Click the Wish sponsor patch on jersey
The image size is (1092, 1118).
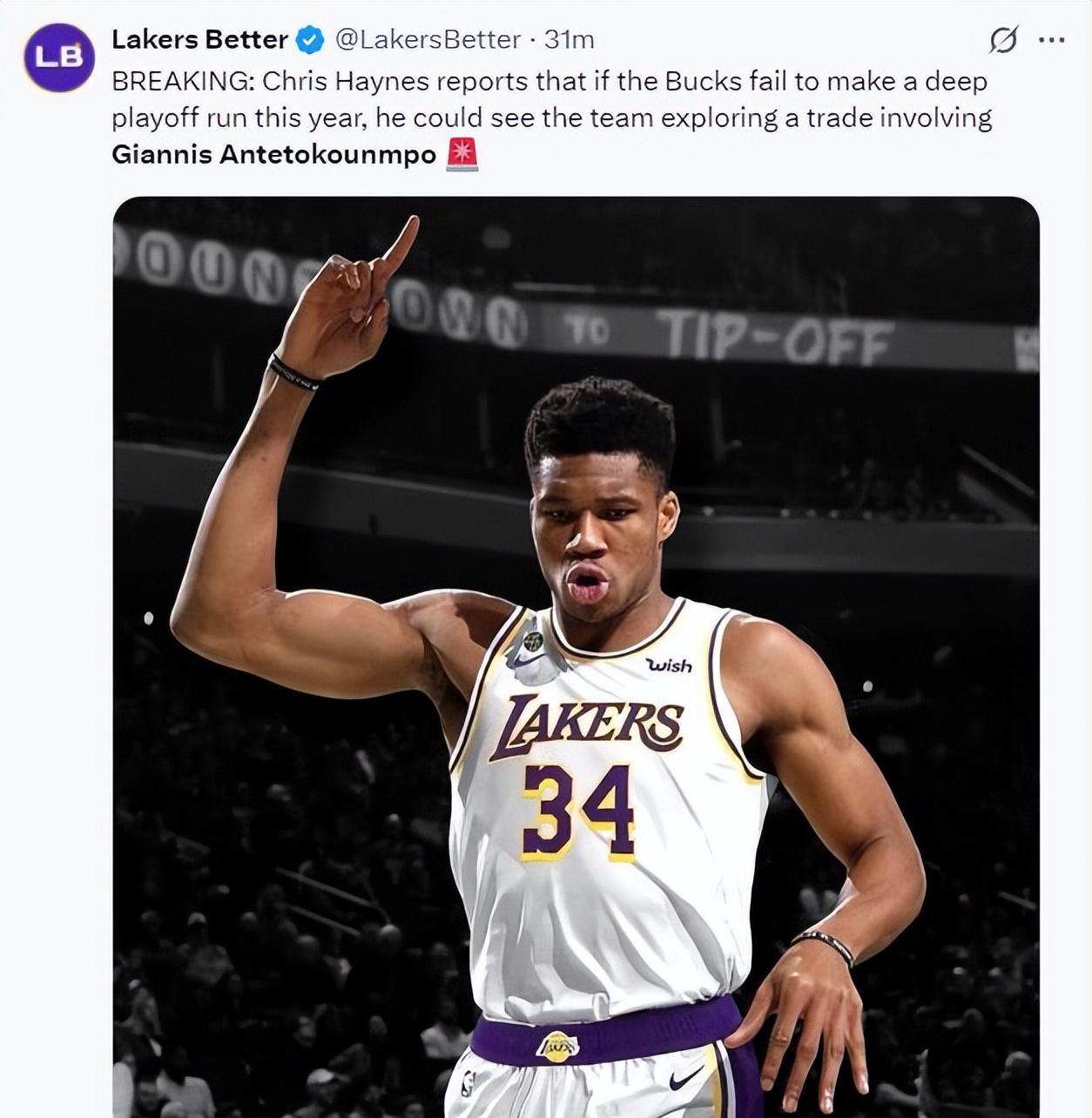click(670, 665)
